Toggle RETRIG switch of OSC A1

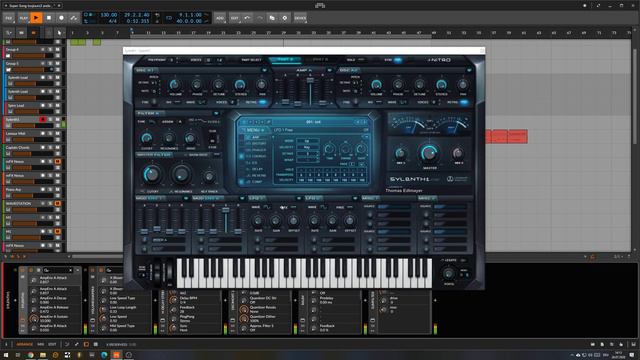click(263, 102)
